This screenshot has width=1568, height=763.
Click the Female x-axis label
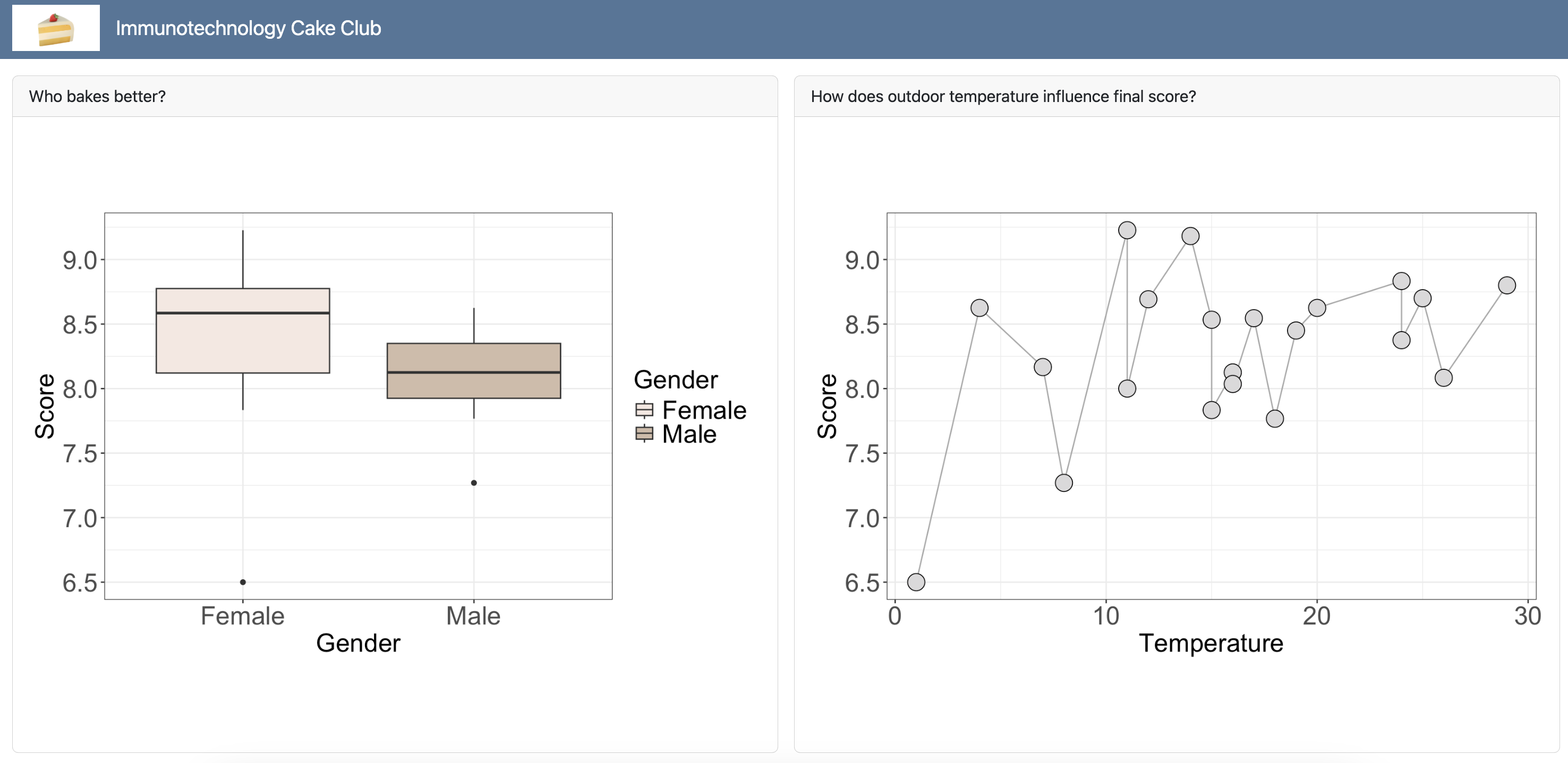coord(242,616)
